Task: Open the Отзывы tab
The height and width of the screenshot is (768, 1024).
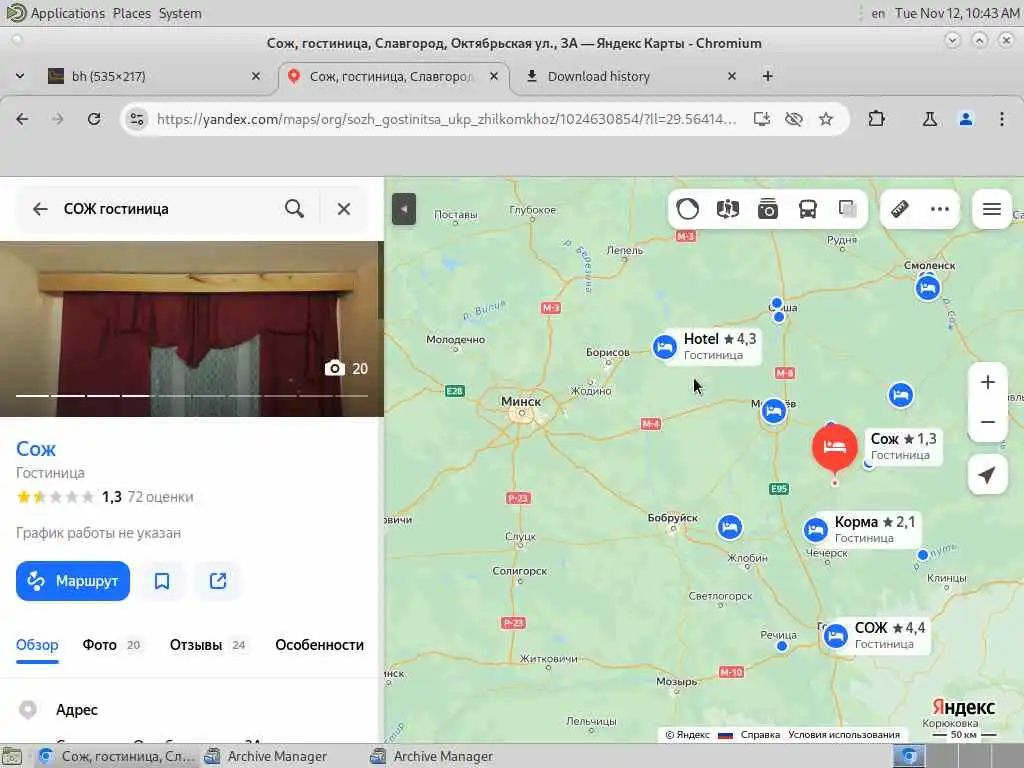Action: click(208, 645)
